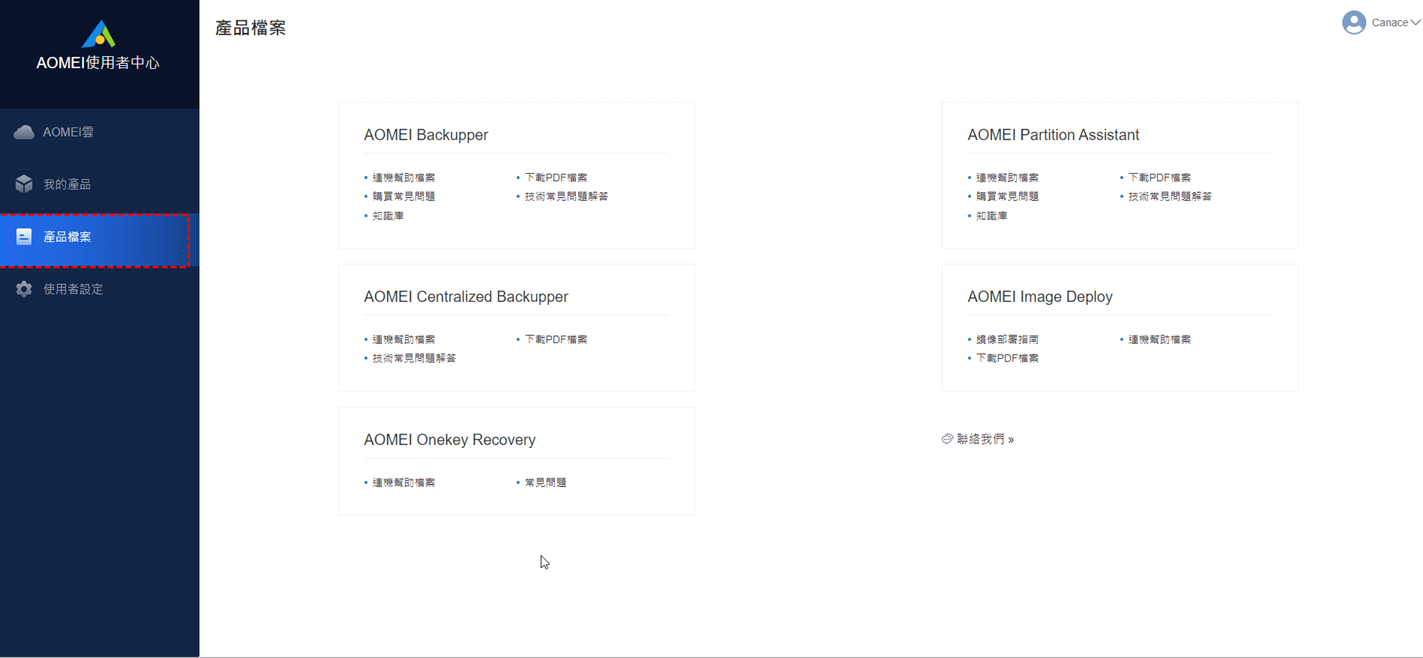The image size is (1423, 658).
Task: Open Image Deploy 連機幫助檔案 link
Action: coord(1159,339)
